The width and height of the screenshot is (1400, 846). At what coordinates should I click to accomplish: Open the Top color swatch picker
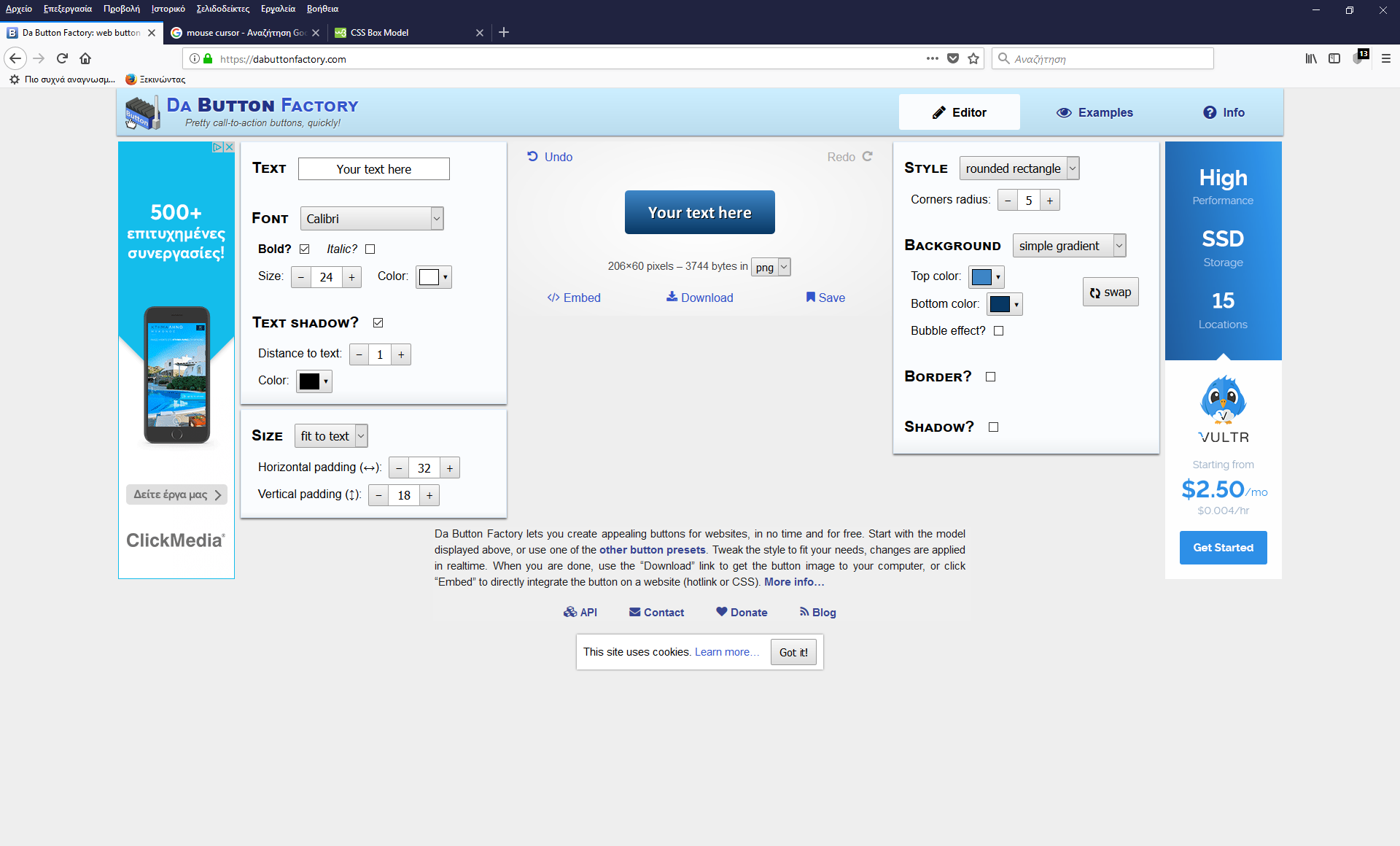[987, 276]
